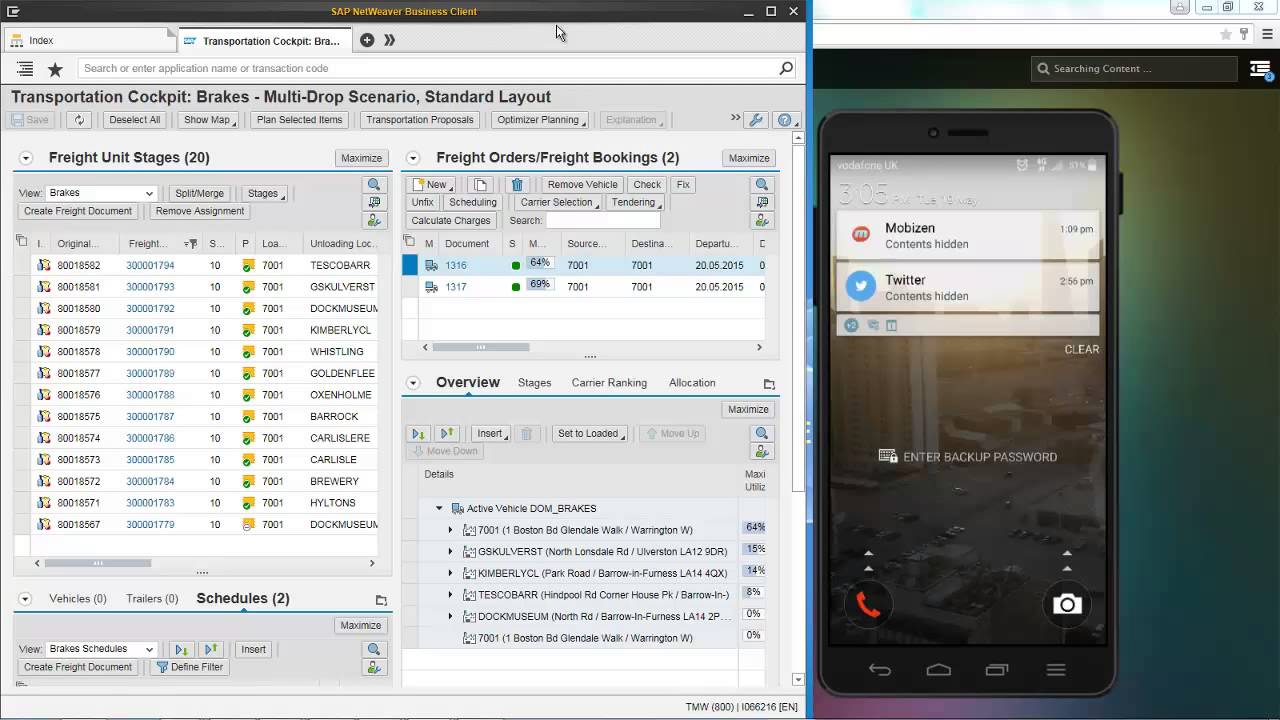Viewport: 1280px width, 720px height.
Task: Select the row marker for freight order 1316
Action: point(410,265)
